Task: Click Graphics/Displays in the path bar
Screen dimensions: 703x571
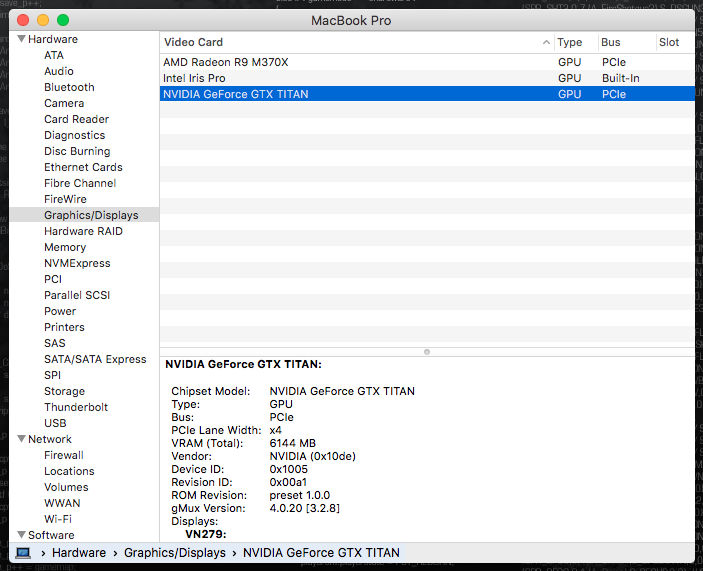Action: coord(175,553)
